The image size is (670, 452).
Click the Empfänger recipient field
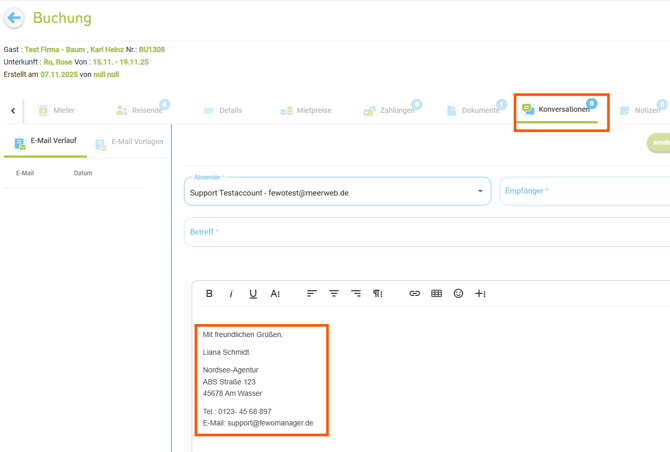click(584, 191)
